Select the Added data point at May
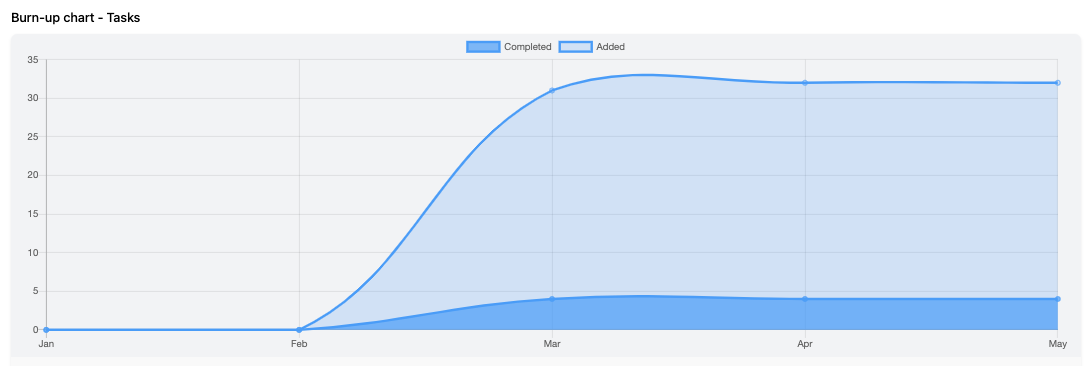The width and height of the screenshot is (1087, 366). (x=1058, y=83)
